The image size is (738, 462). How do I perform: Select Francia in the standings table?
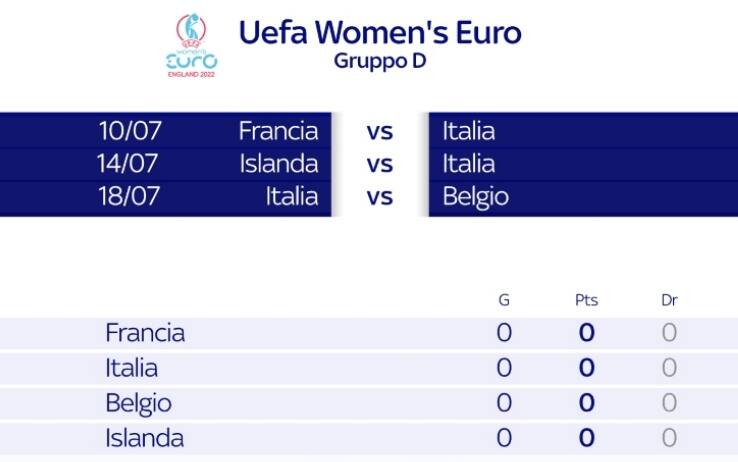click(145, 333)
